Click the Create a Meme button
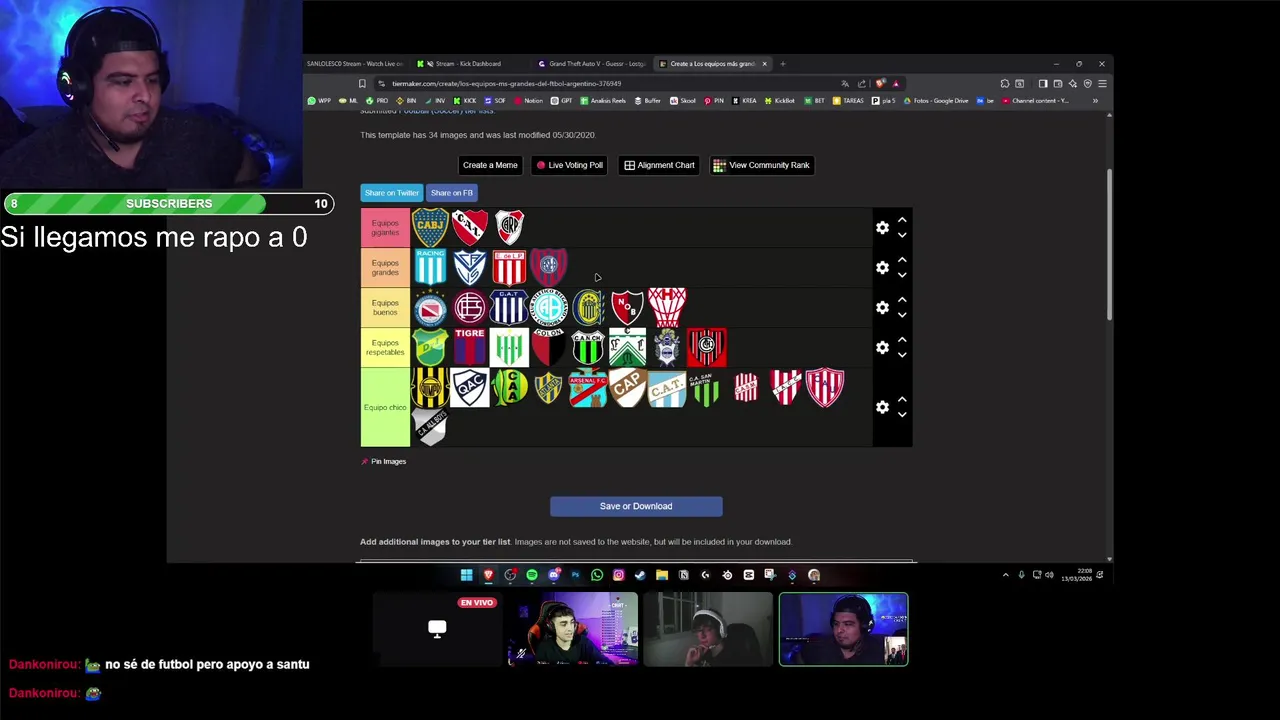 coord(490,165)
